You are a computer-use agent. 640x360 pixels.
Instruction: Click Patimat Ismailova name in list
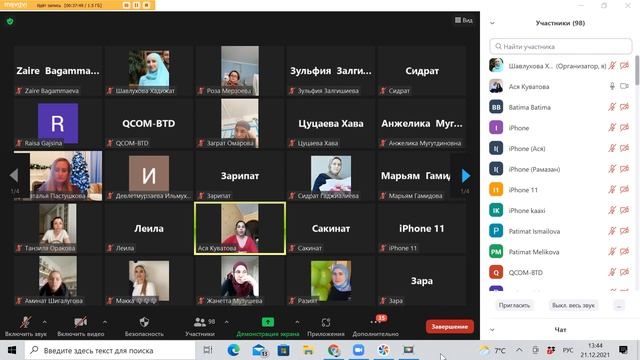(534, 231)
